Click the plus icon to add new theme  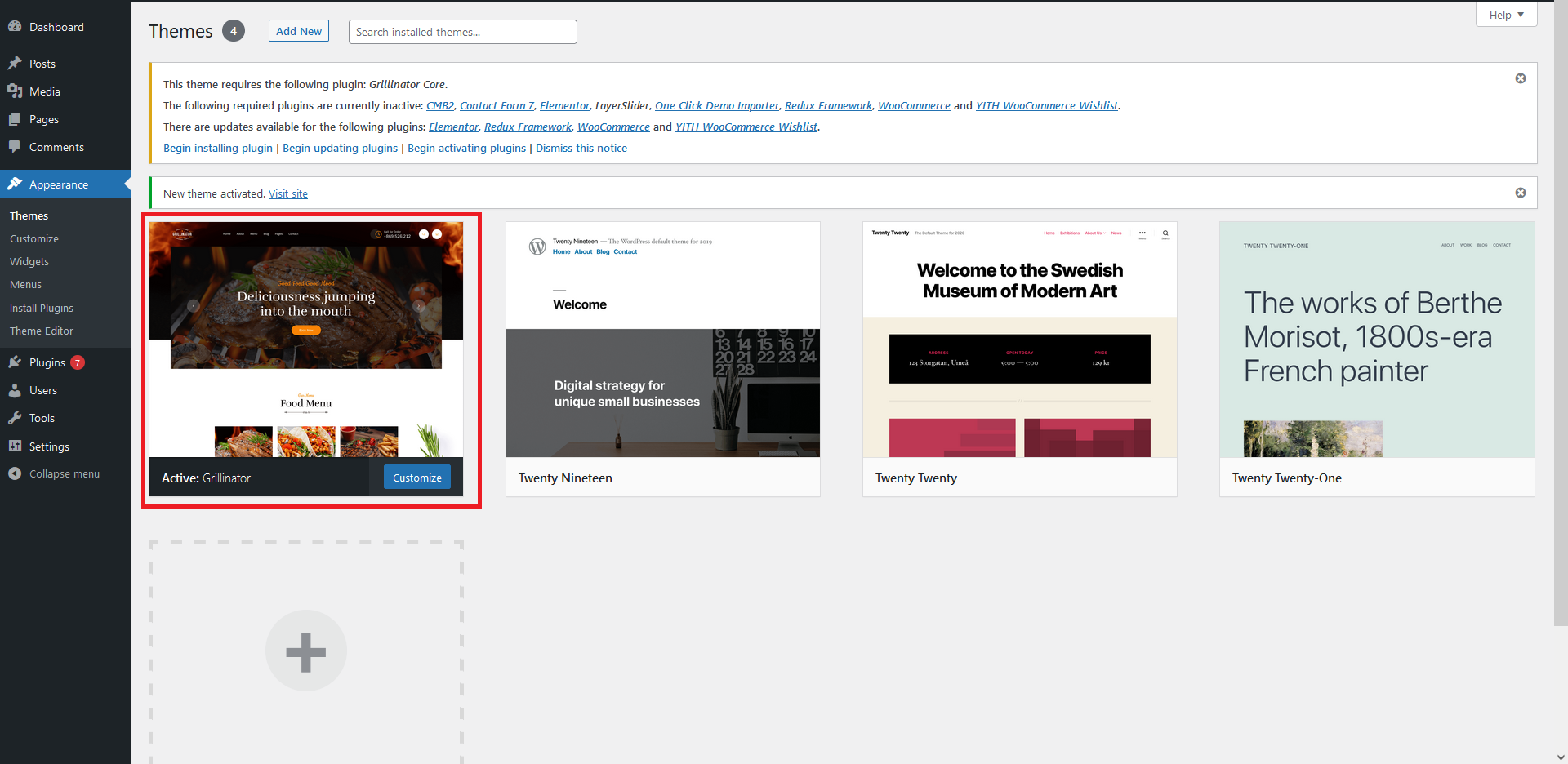coord(306,651)
